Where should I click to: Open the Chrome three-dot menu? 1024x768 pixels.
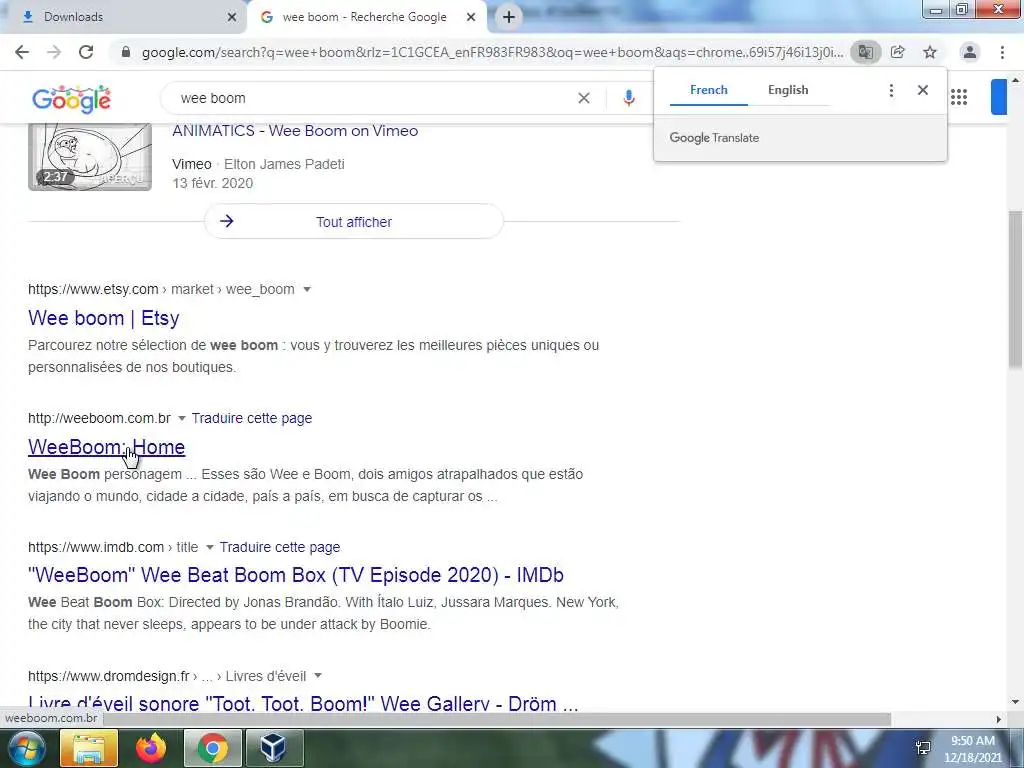(x=1002, y=52)
